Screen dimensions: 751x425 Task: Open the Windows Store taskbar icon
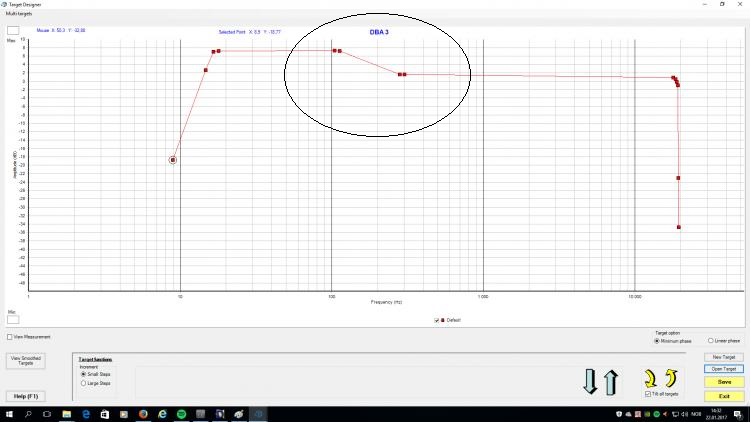point(105,414)
